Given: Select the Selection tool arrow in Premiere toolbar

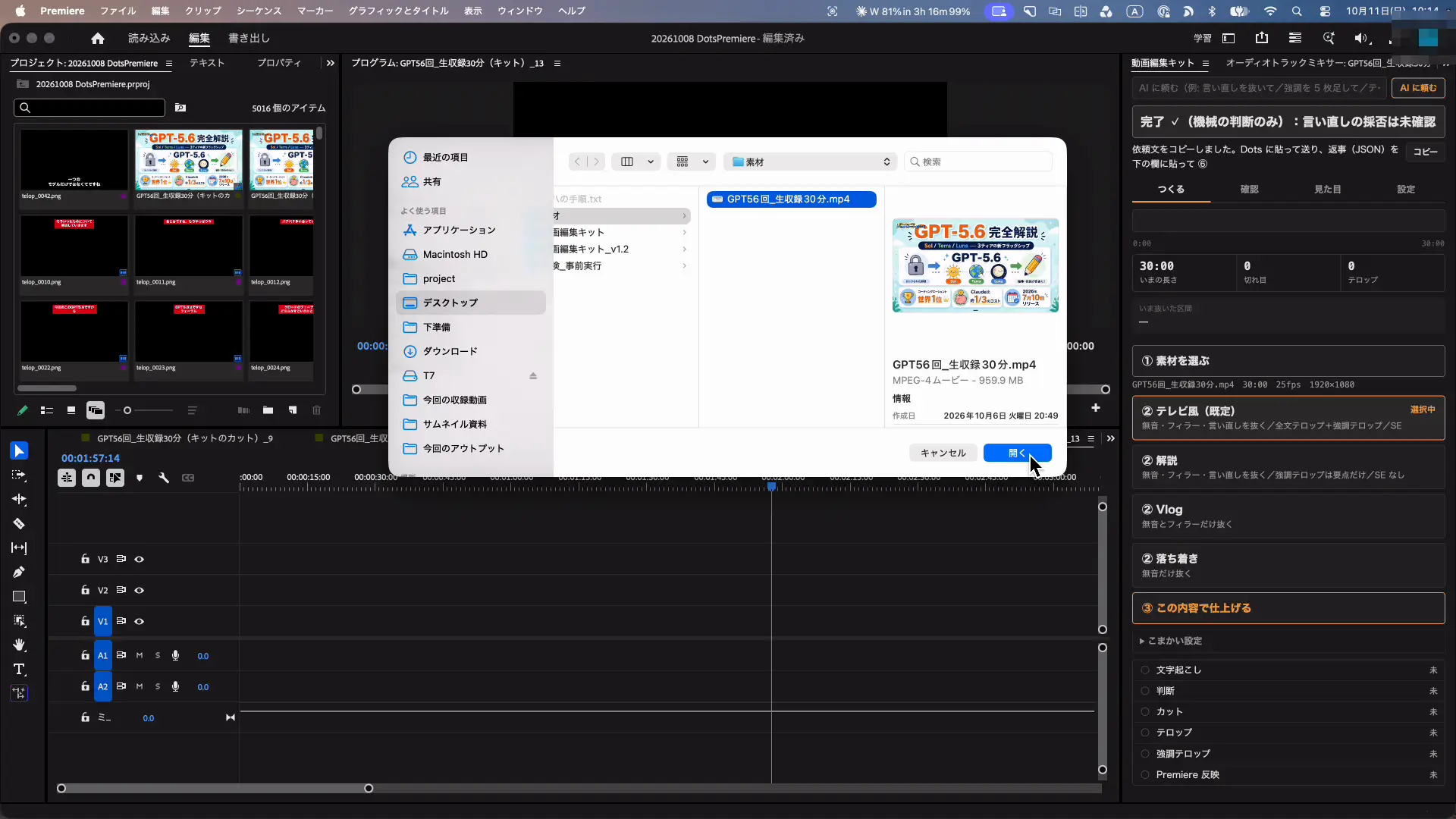Looking at the screenshot, I should click(x=19, y=451).
